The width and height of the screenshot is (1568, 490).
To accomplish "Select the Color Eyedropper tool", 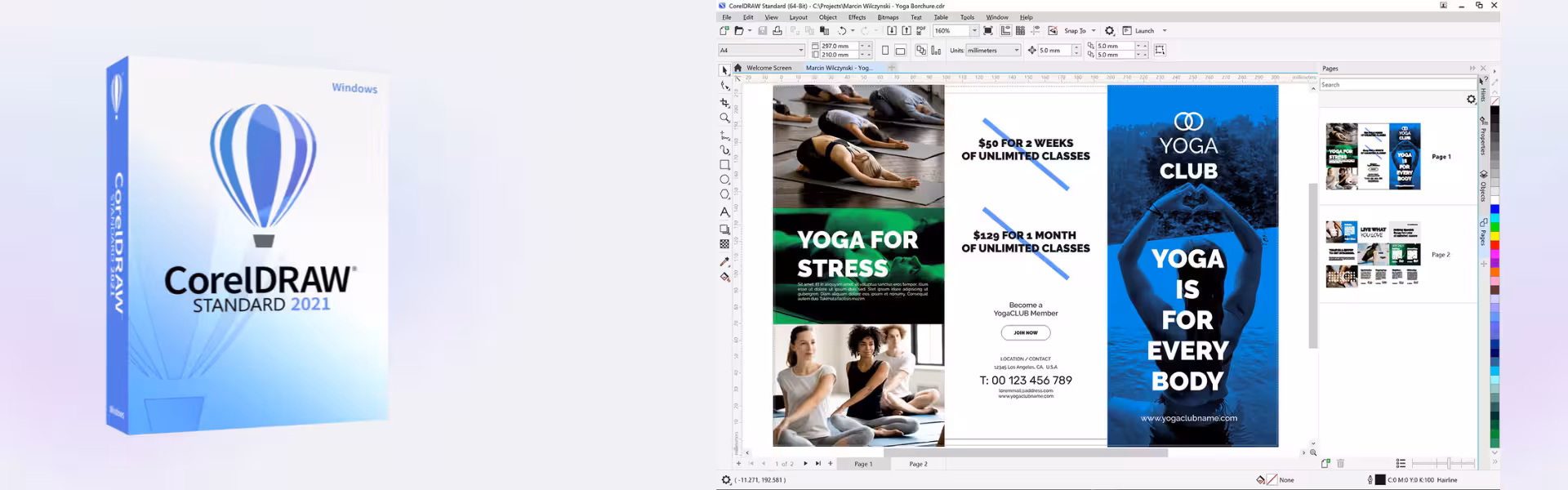I will tap(724, 262).
